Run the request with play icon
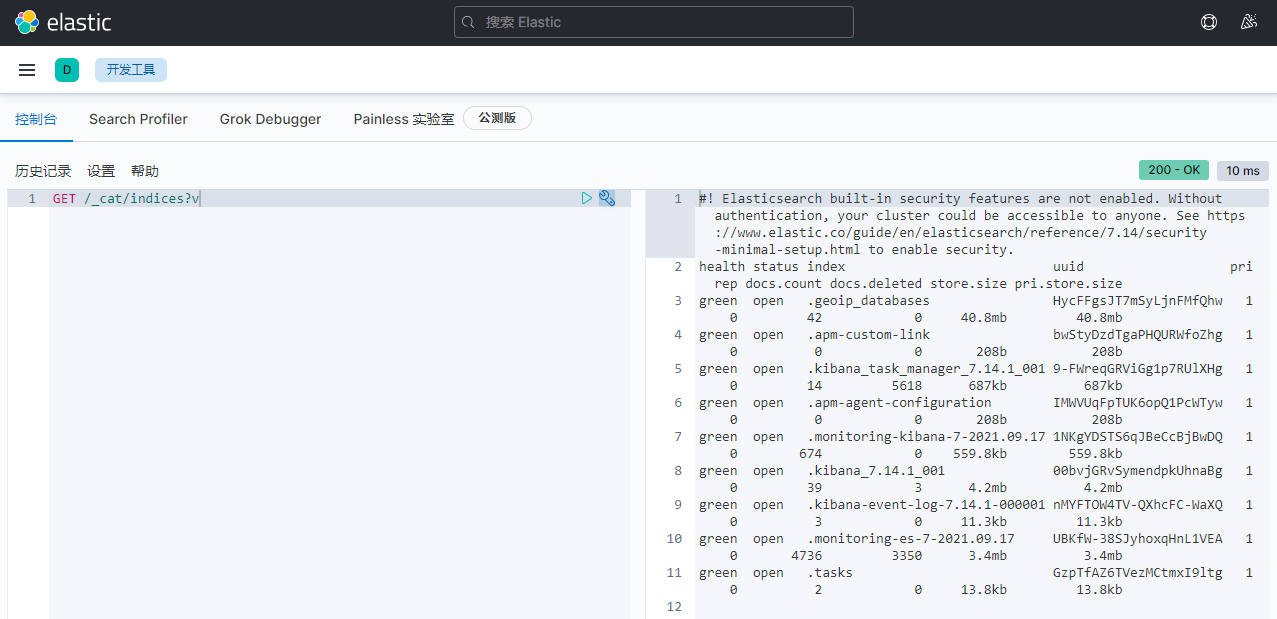 (x=587, y=198)
